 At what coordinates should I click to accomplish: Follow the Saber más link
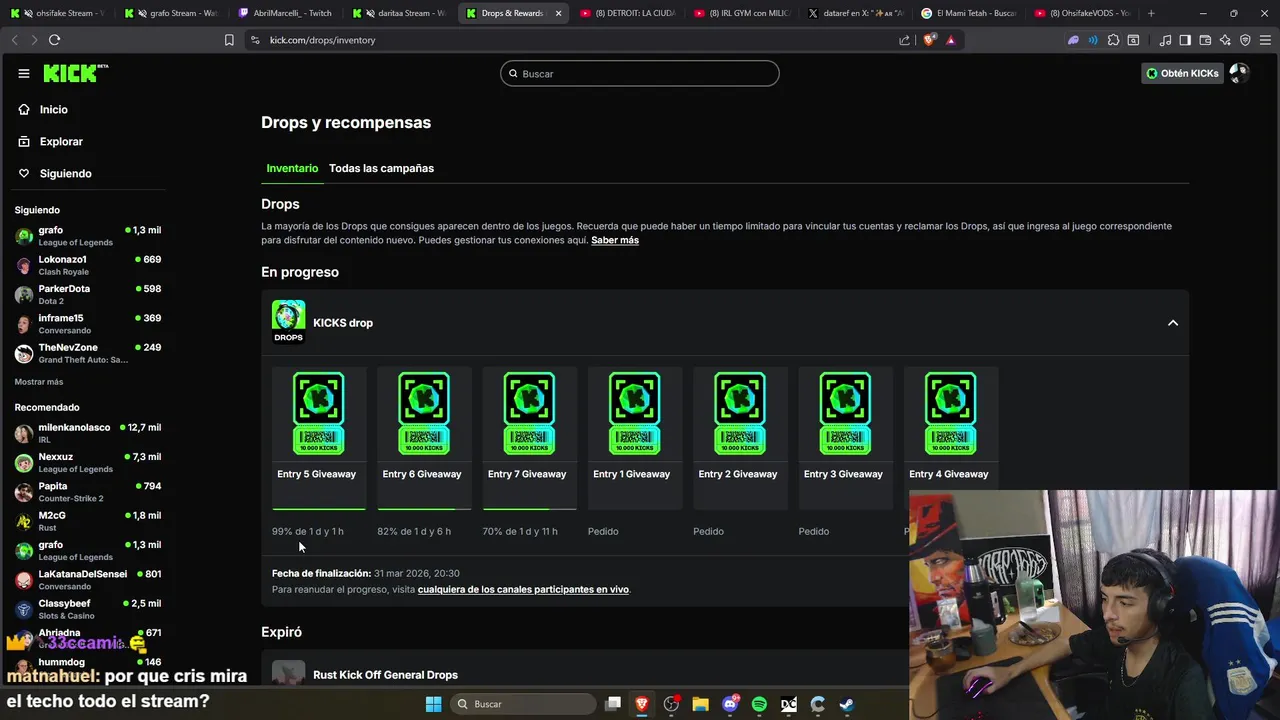(x=615, y=240)
